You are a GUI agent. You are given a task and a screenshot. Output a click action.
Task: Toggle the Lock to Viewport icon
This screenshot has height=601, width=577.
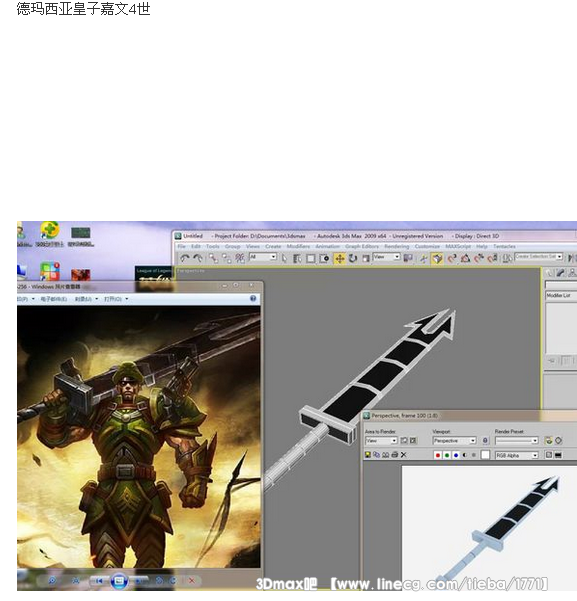pyautogui.click(x=485, y=441)
